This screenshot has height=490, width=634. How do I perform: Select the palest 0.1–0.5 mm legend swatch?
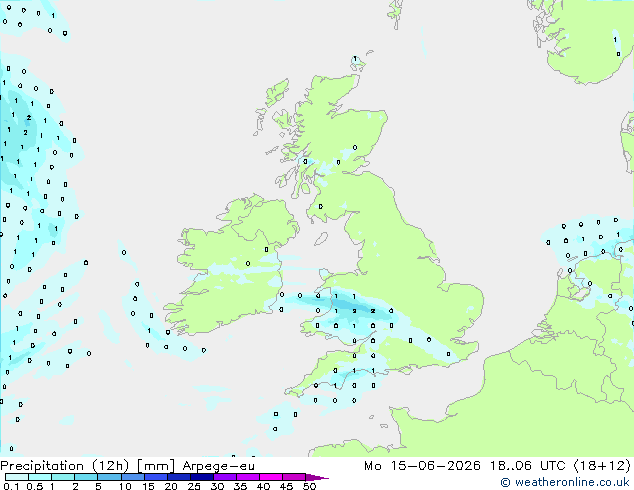pos(17,477)
